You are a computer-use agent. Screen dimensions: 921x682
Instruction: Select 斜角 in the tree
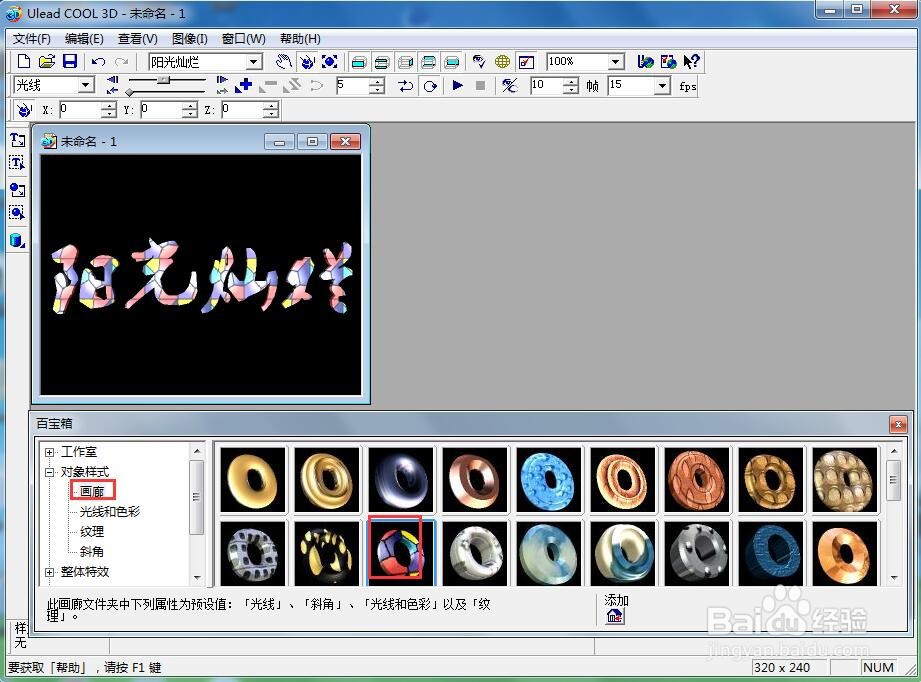click(x=92, y=552)
